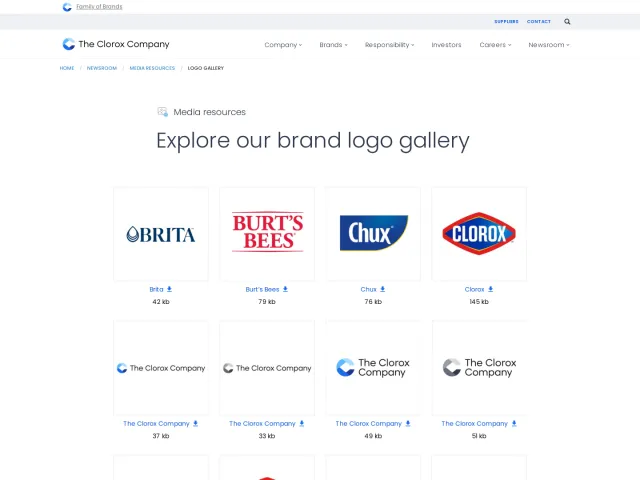The image size is (640, 480).
Task: Go to Home breadcrumb
Action: pyautogui.click(x=67, y=68)
